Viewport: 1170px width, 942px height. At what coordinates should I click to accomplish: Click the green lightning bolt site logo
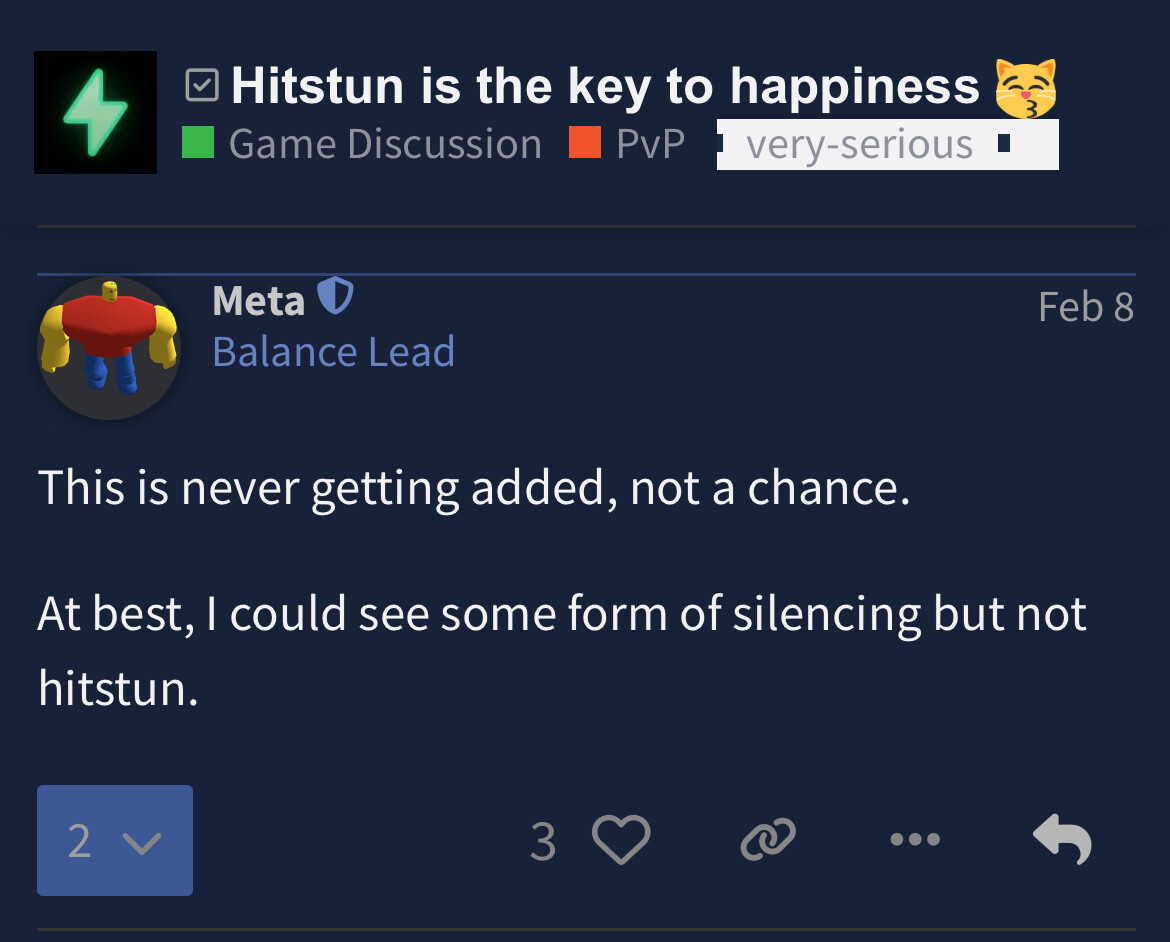[96, 113]
